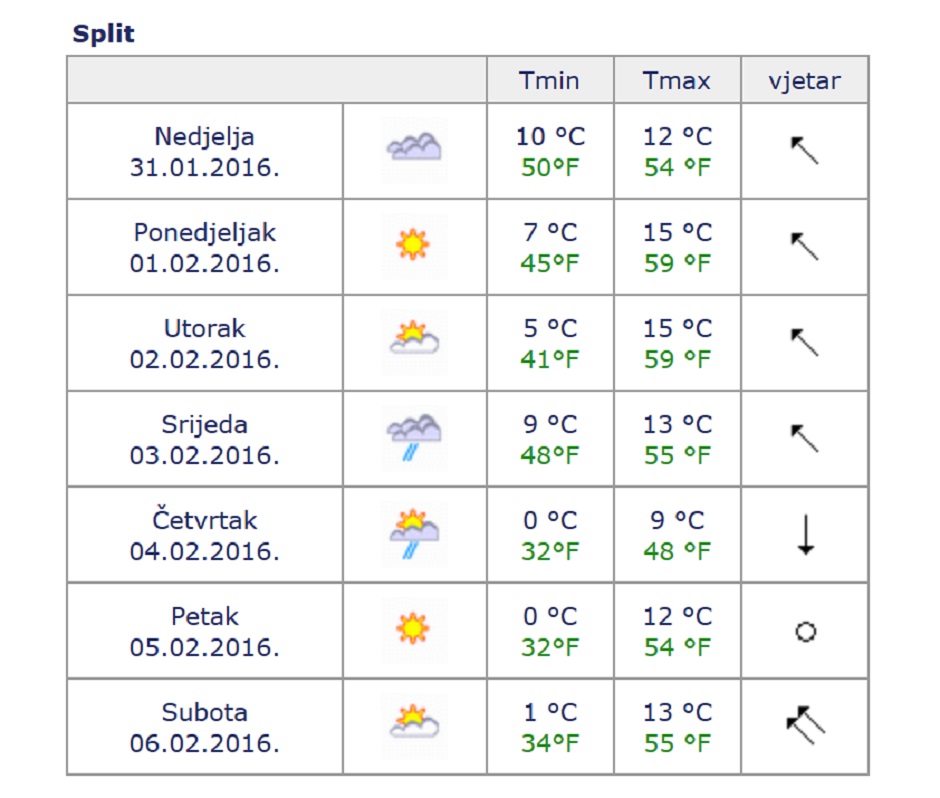Click the rainy cloud icon for Srijeda
The image size is (940, 798).
click(414, 436)
